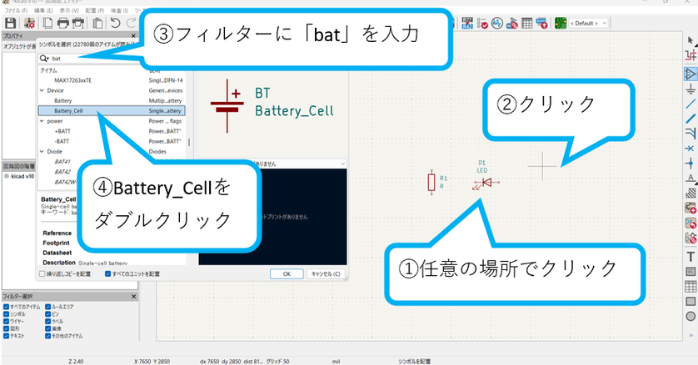Click OK in the symbol chooser

tap(287, 274)
